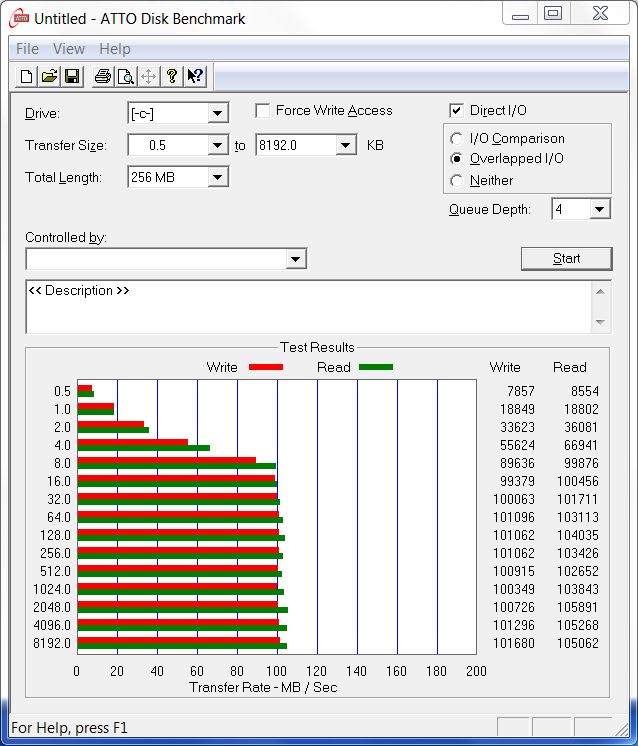The width and height of the screenshot is (638, 746).
Task: Open About via question mark icon
Action: (172, 76)
